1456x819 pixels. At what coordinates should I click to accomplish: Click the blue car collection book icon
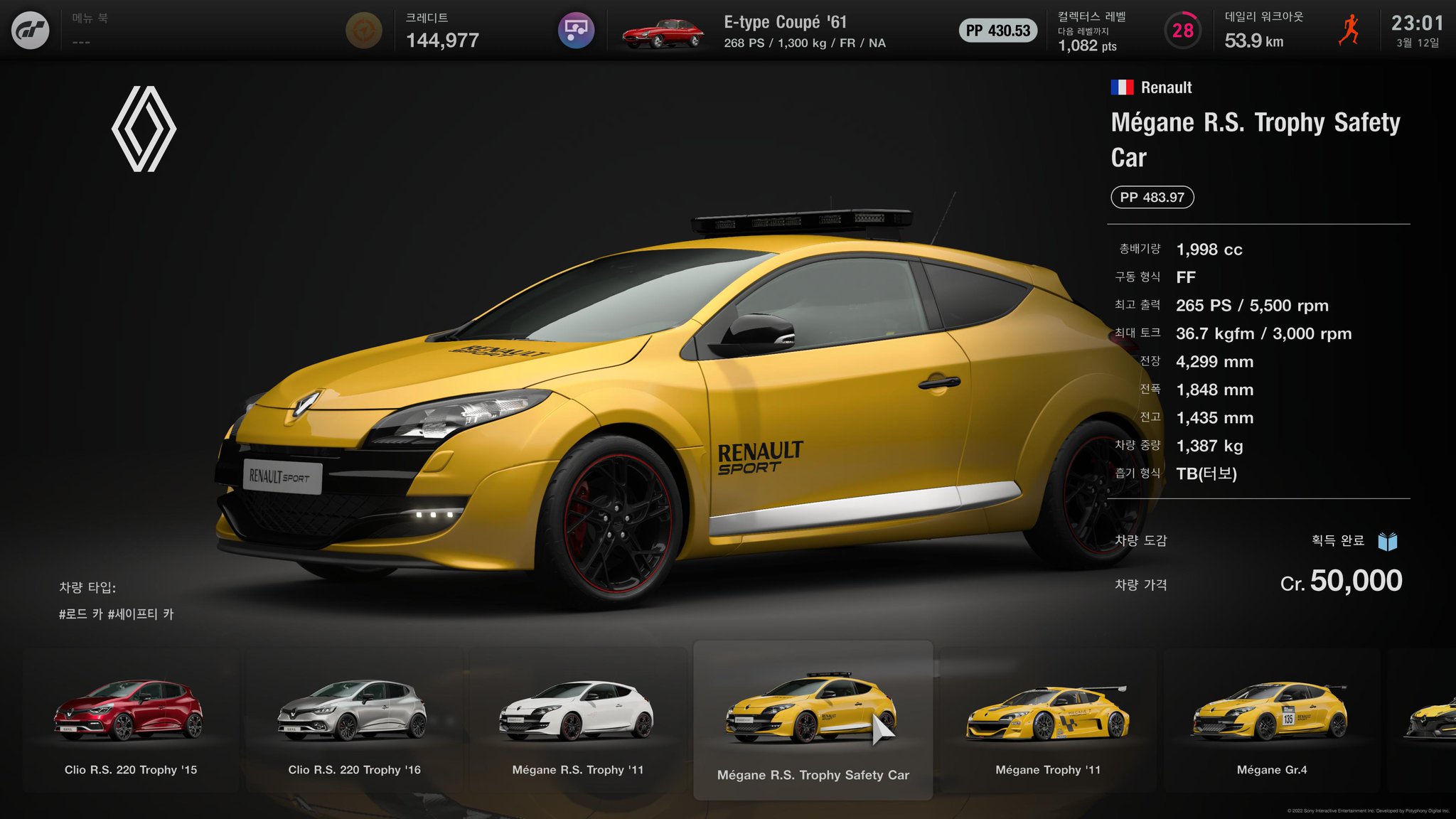1388,541
